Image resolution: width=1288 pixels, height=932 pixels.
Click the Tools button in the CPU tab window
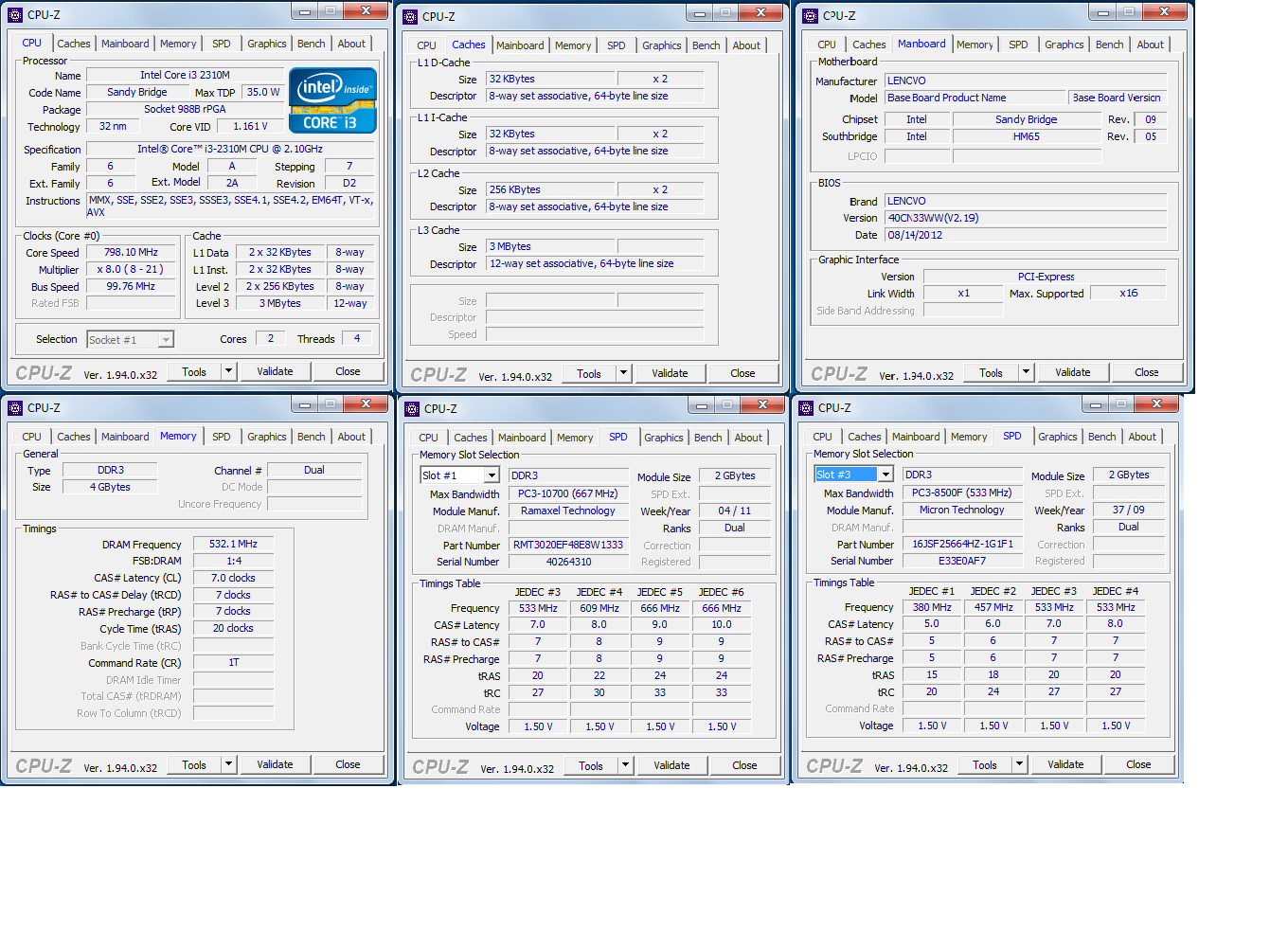[x=194, y=371]
